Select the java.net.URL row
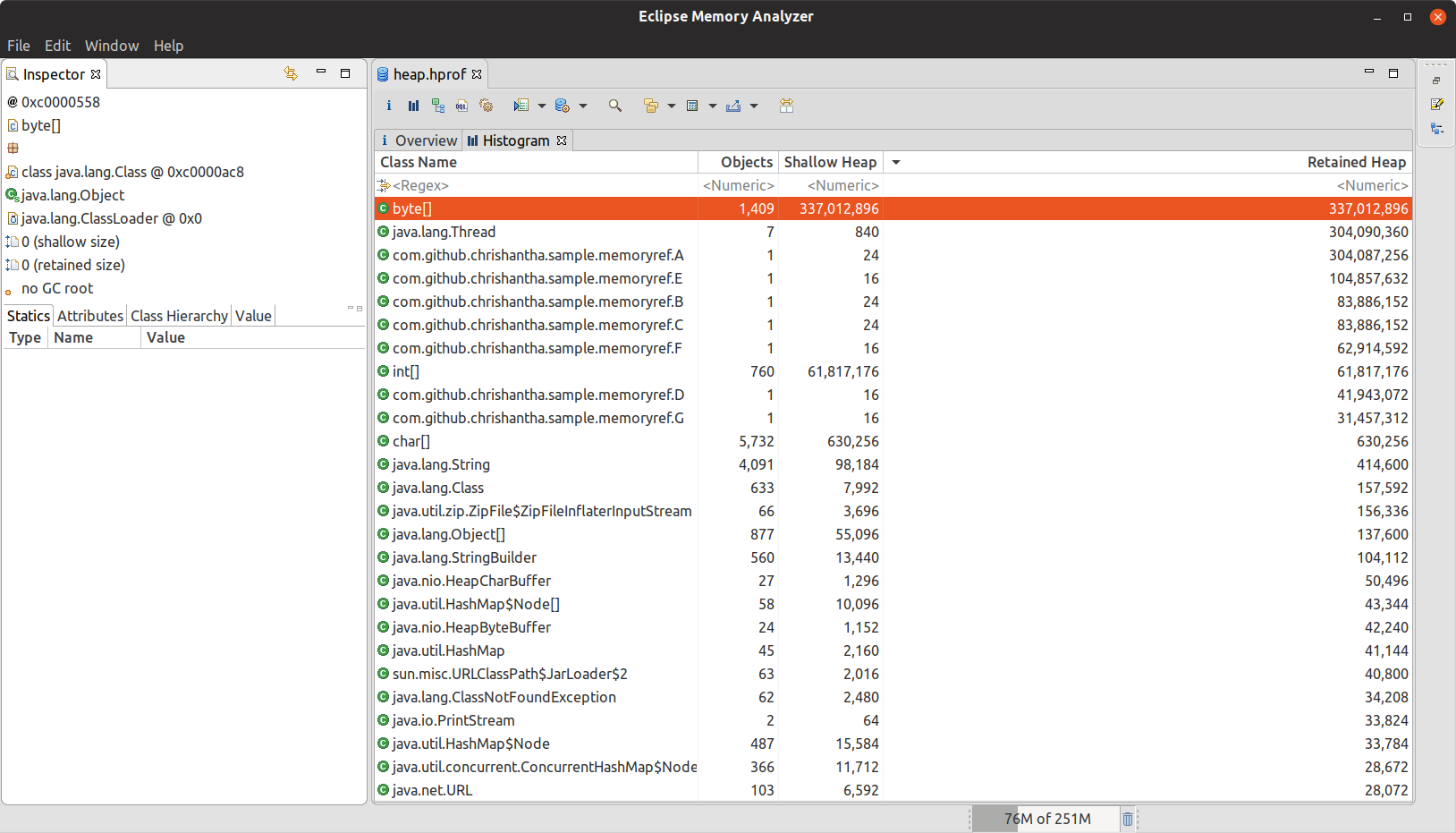 click(x=893, y=790)
